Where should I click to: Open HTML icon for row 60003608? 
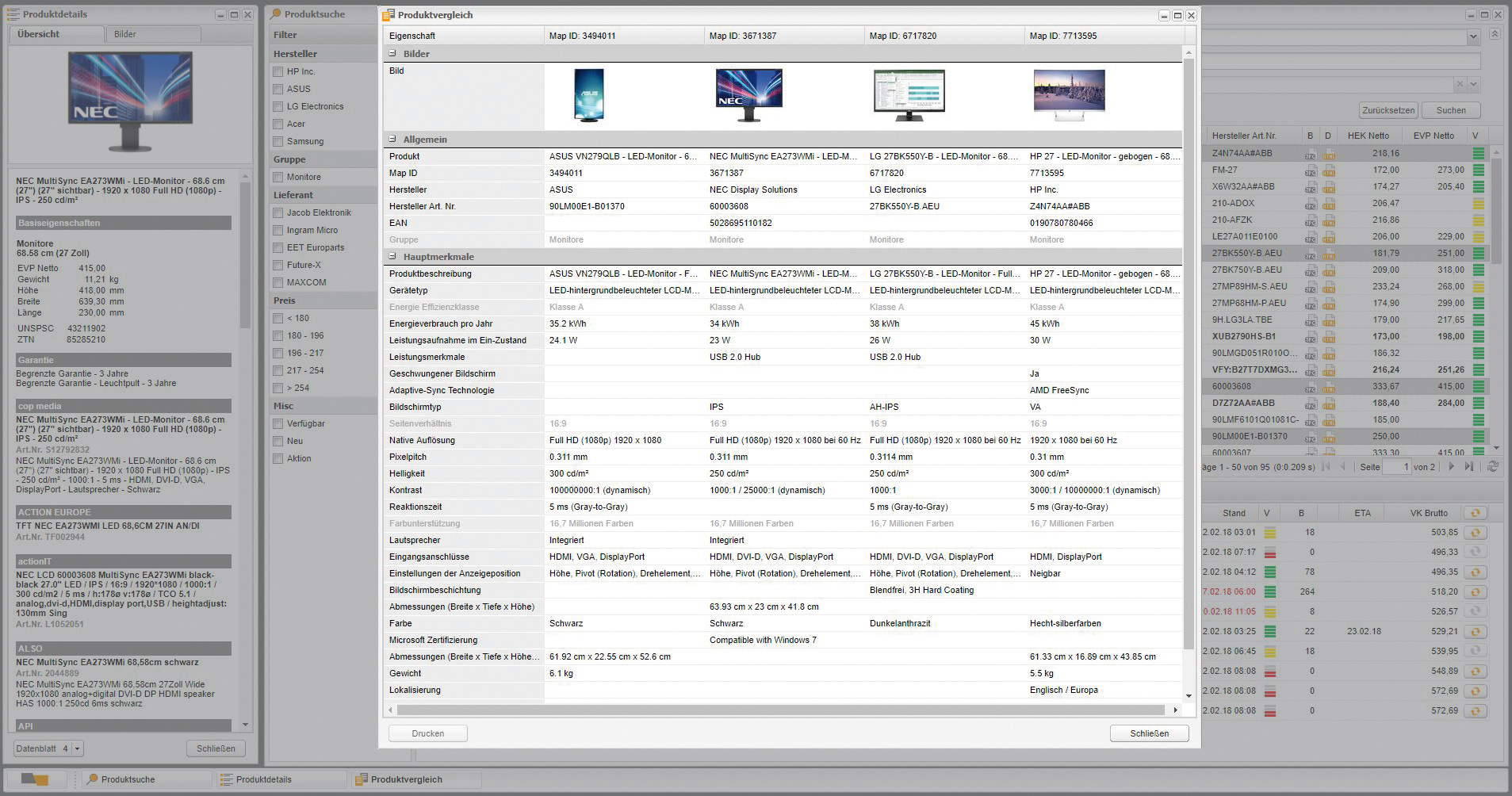1328,387
